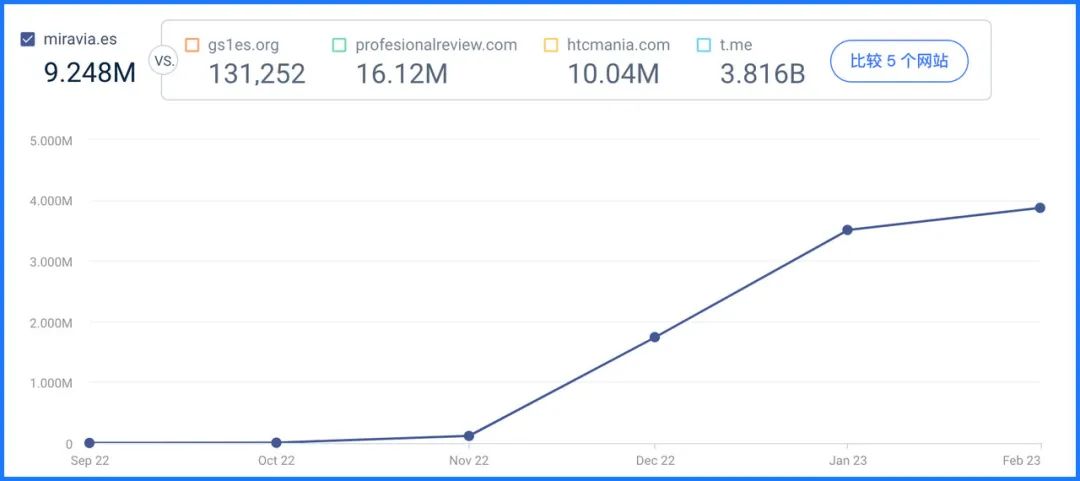Select the Dec 22 data point
Image resolution: width=1080 pixels, height=481 pixels.
(x=655, y=337)
